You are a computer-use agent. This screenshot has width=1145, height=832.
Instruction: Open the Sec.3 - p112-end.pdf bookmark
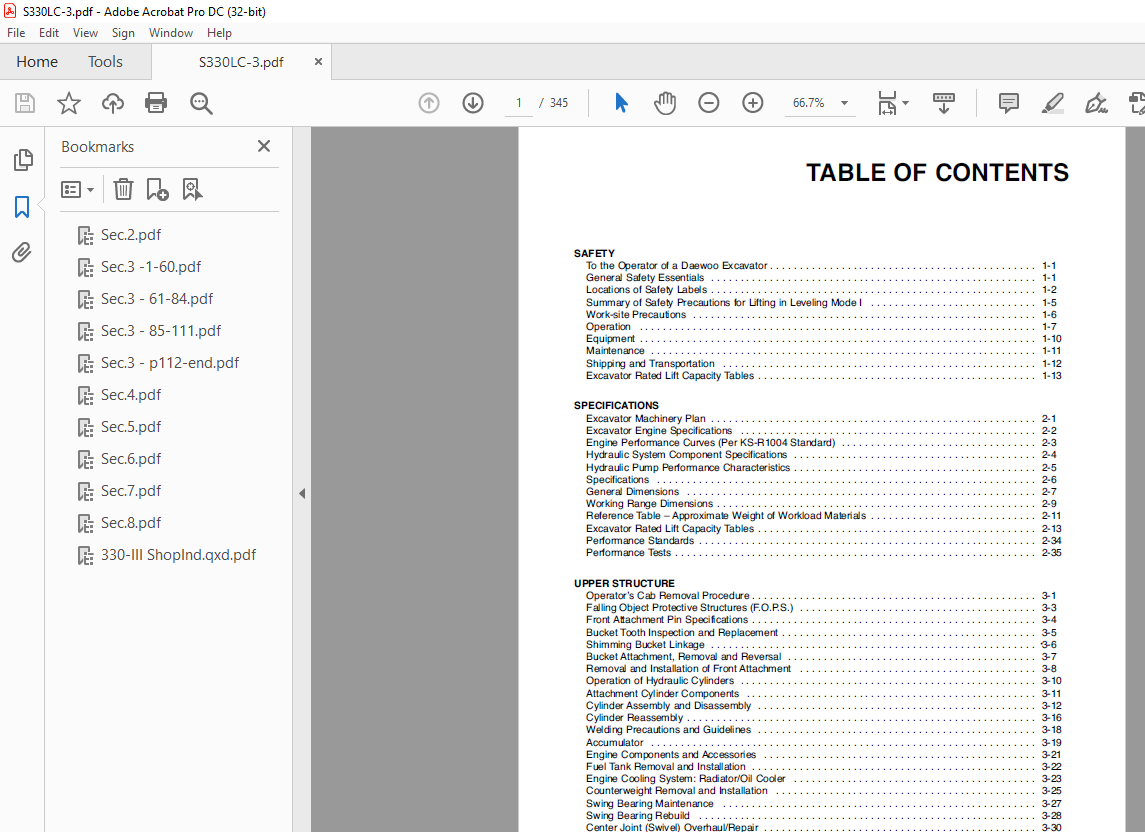coord(169,363)
